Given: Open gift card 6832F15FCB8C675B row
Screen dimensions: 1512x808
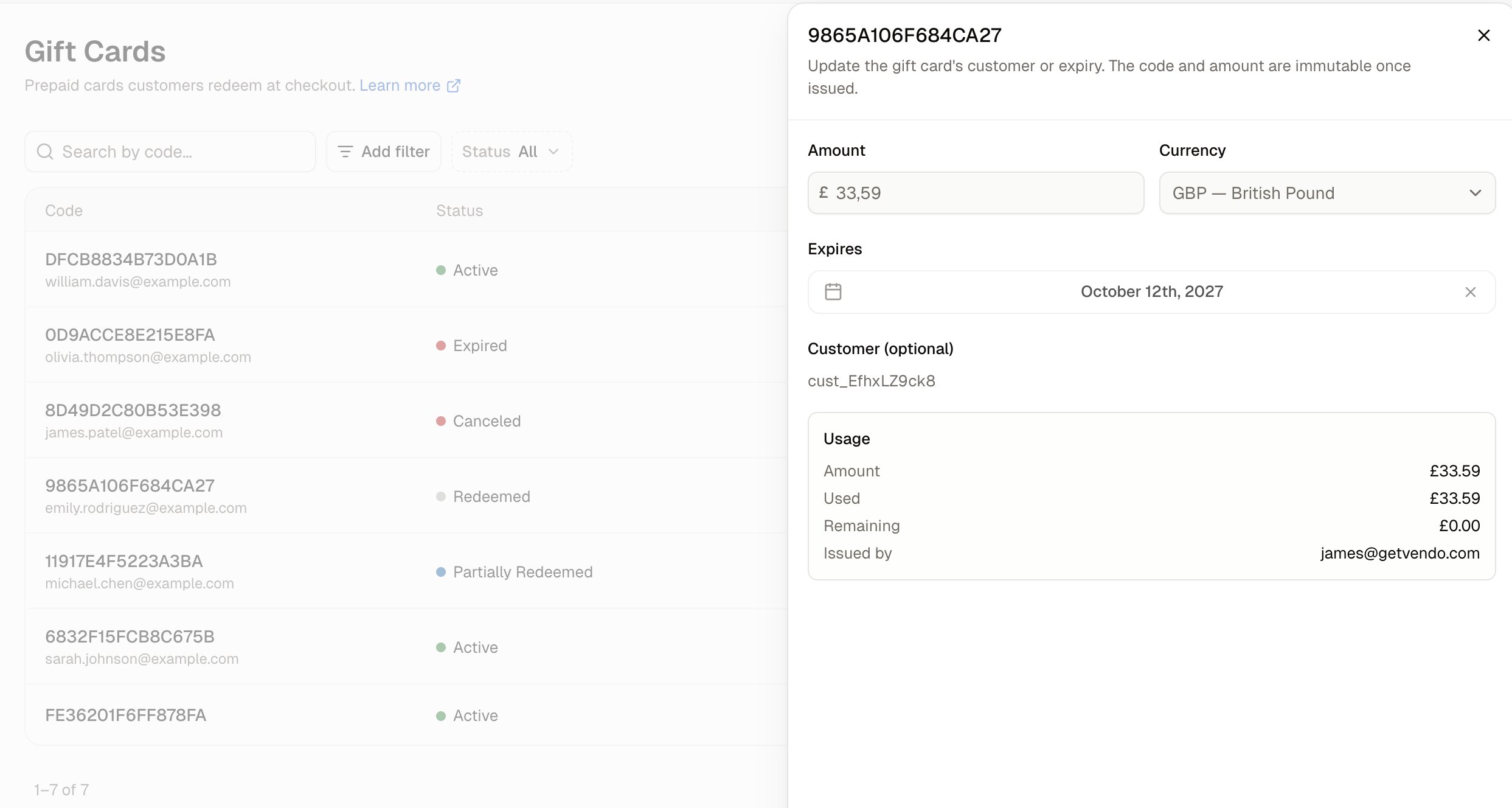Looking at the screenshot, I should pyautogui.click(x=406, y=647).
